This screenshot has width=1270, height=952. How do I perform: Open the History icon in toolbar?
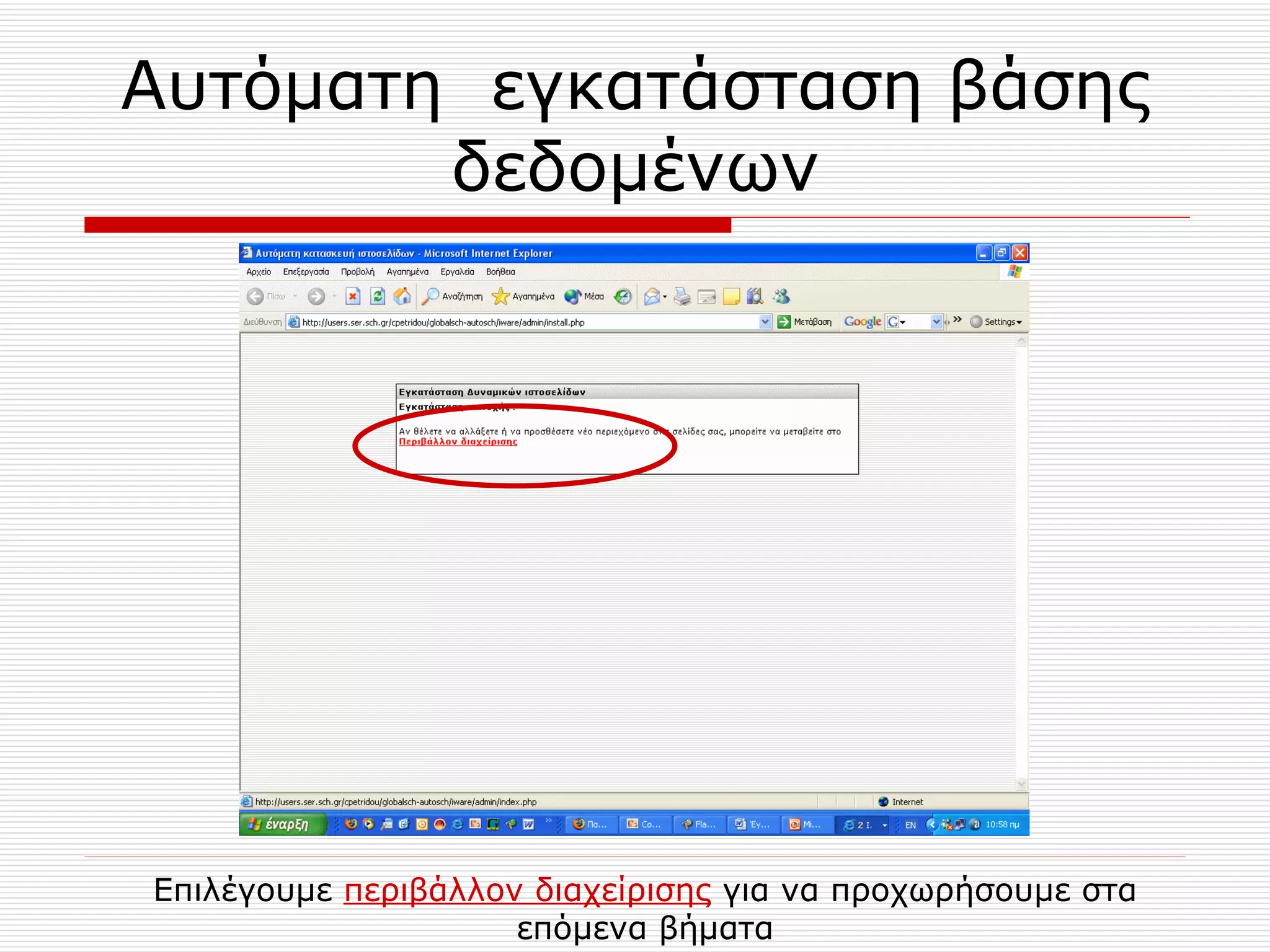pos(623,297)
